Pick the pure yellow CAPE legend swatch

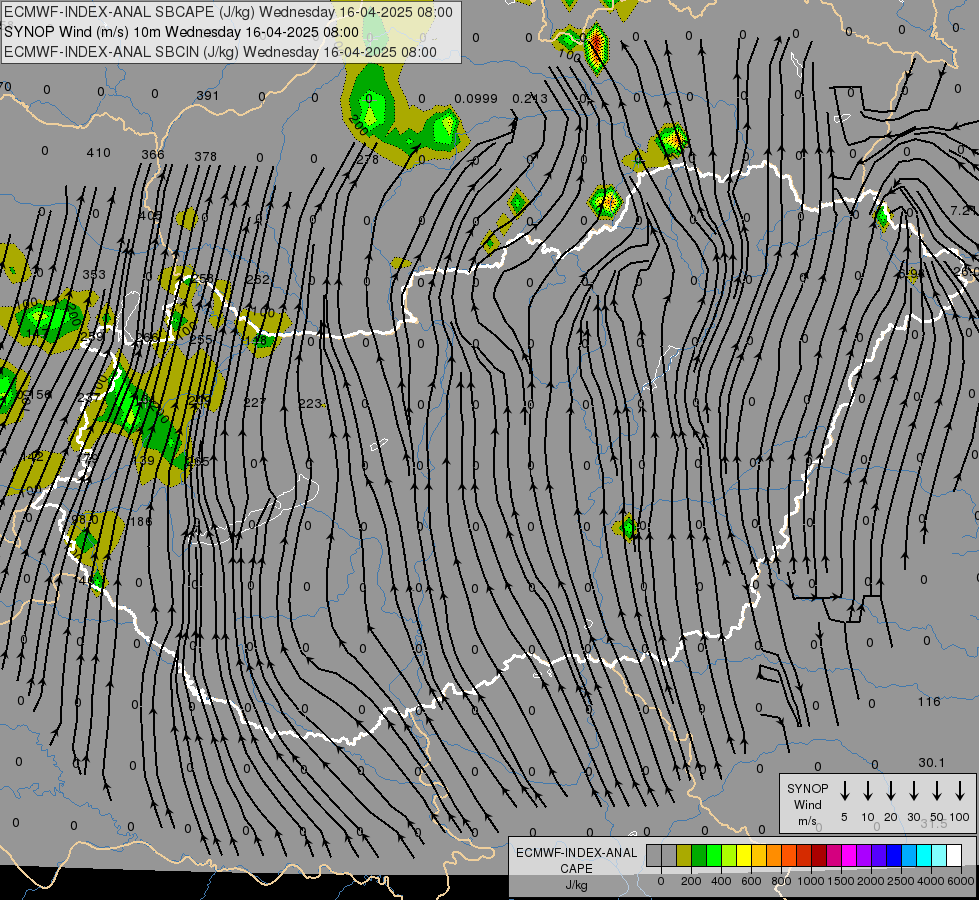coord(744,856)
